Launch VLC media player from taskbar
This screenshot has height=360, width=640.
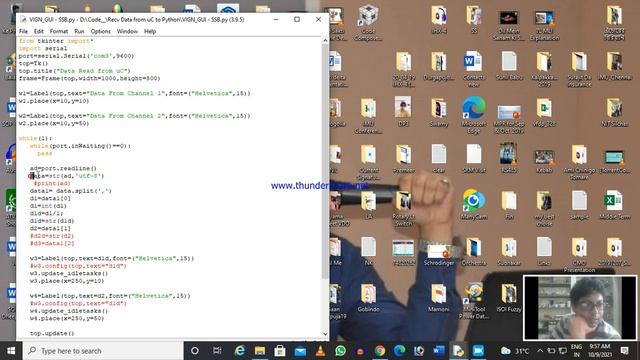click(x=320, y=351)
